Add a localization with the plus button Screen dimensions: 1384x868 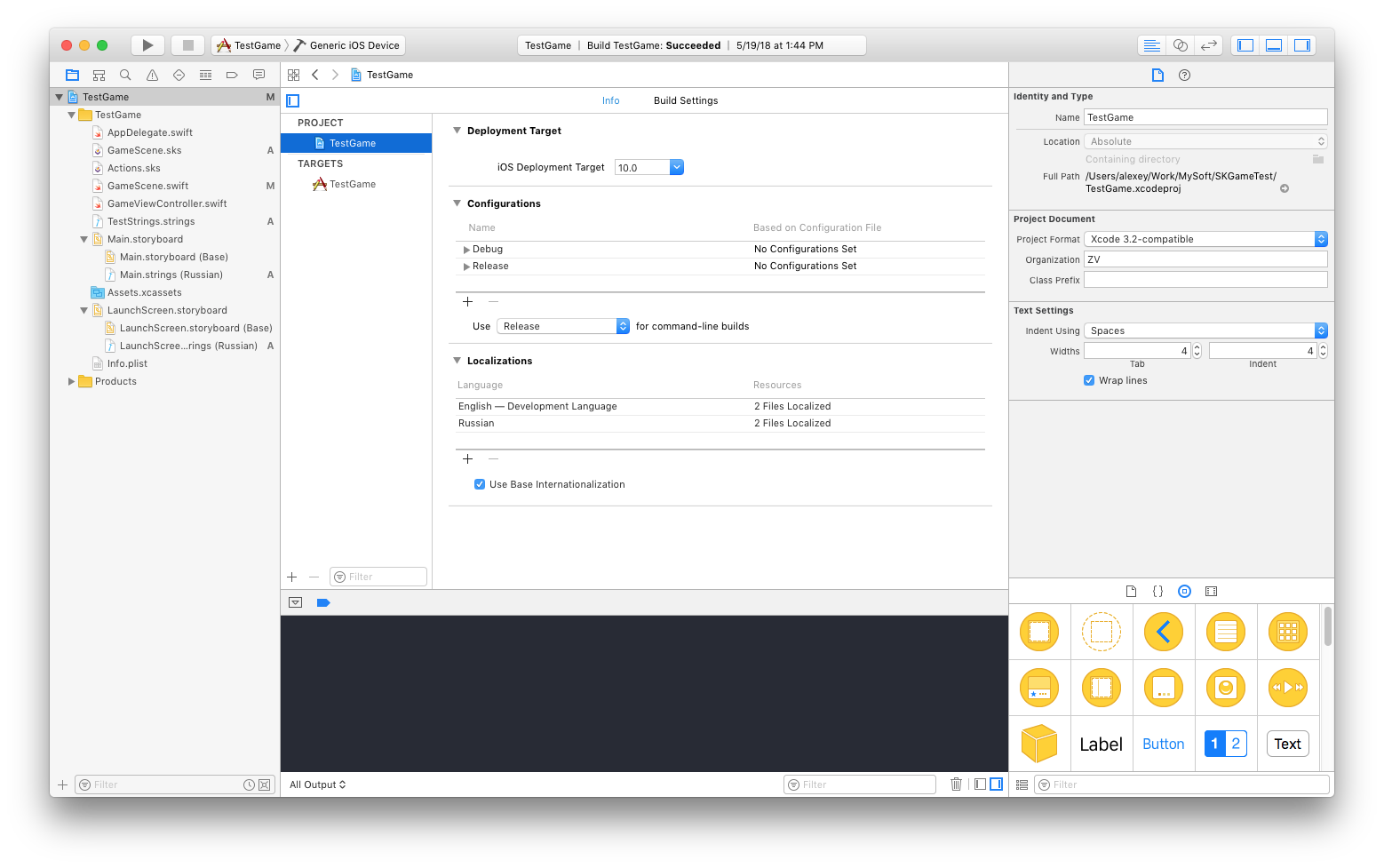(468, 459)
